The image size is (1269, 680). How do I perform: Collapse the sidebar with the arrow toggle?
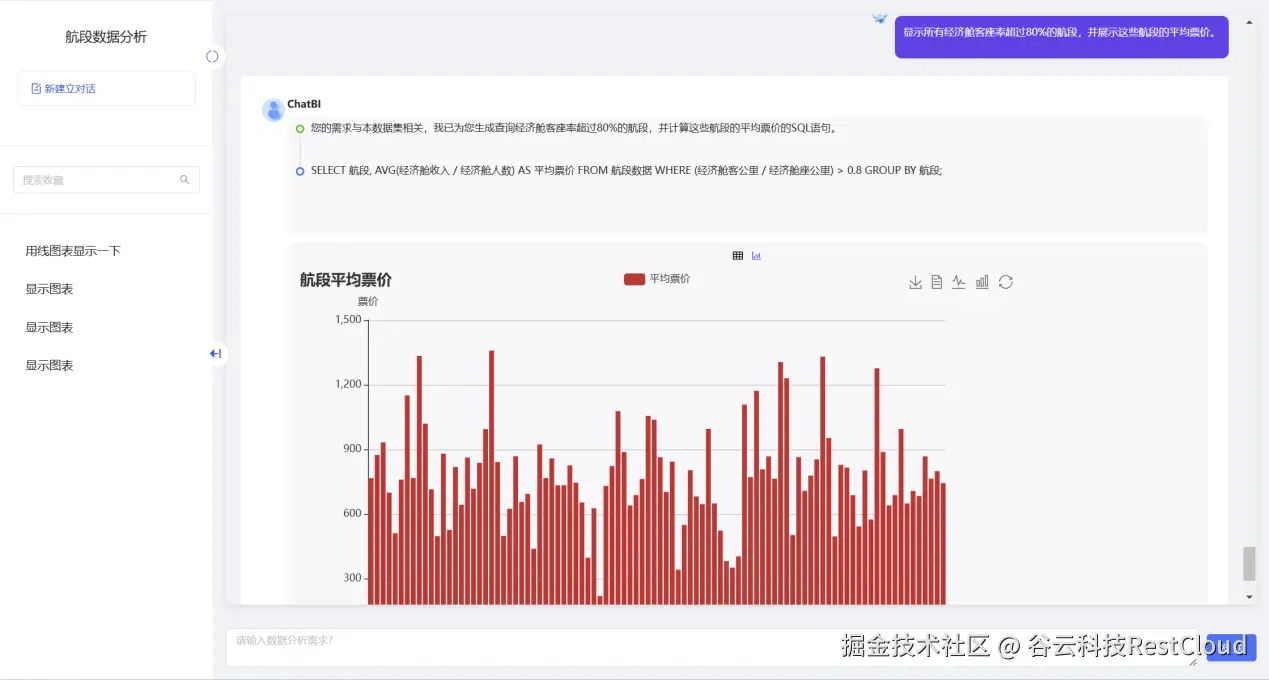(x=215, y=353)
